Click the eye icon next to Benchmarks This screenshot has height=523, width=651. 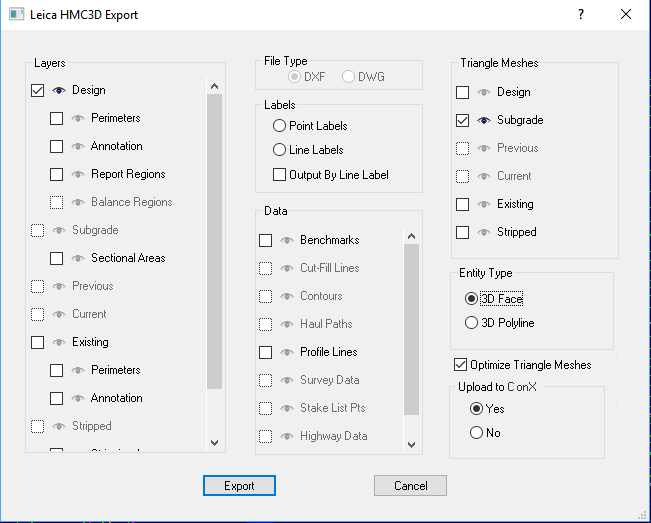(286, 240)
